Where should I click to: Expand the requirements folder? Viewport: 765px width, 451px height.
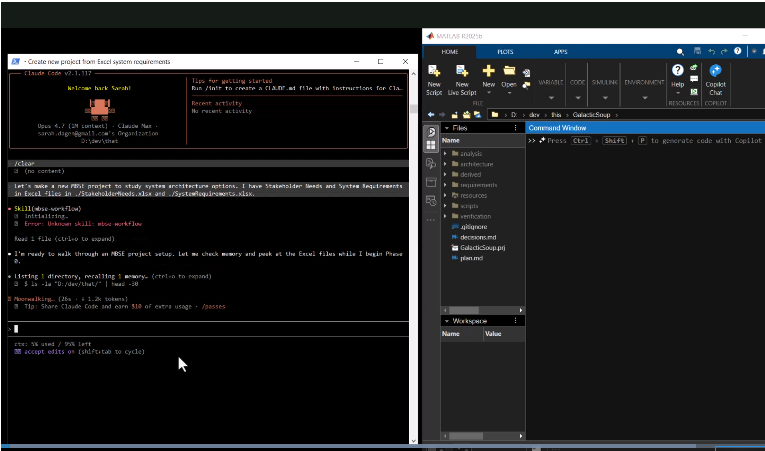445,185
